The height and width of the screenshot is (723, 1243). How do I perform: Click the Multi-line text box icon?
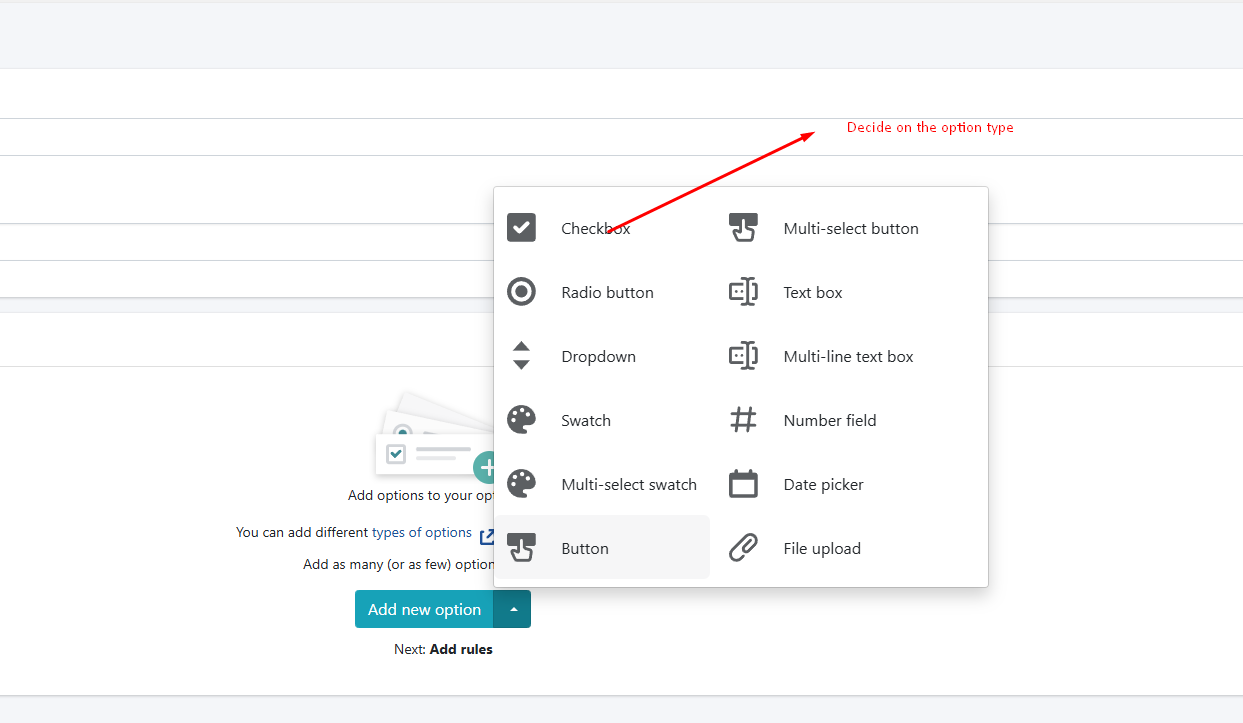tap(743, 356)
